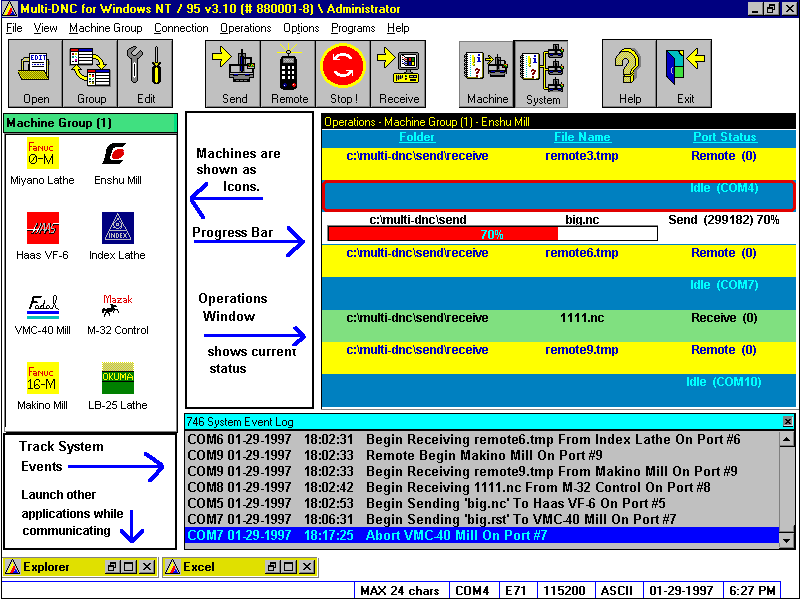Screen dimensions: 800x600
Task: Click the Receive toolbar button
Action: (x=398, y=74)
